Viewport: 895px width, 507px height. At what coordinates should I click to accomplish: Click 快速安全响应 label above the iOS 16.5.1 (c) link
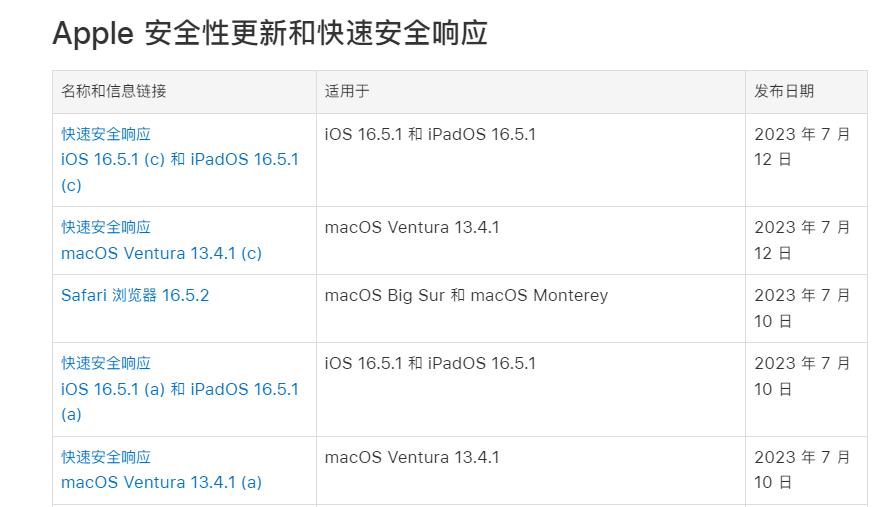tap(106, 134)
